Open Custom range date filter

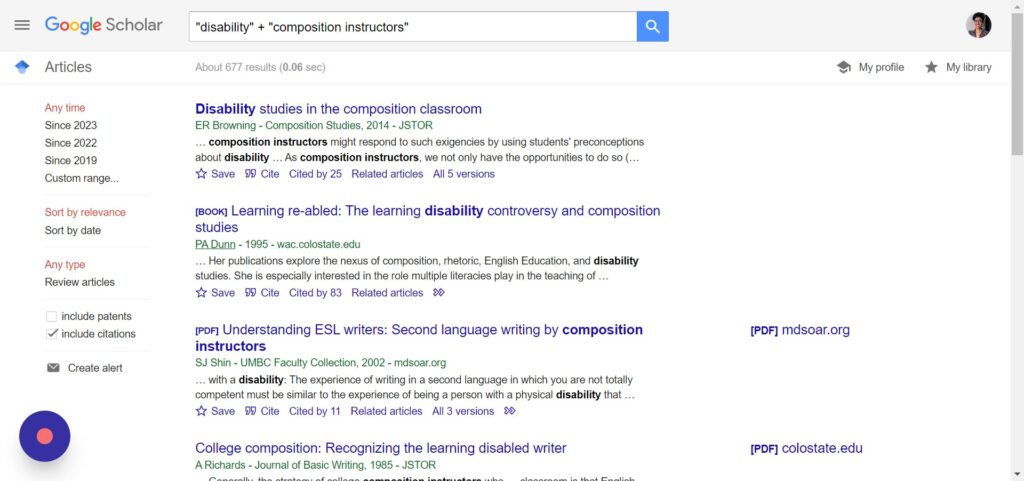tap(82, 178)
